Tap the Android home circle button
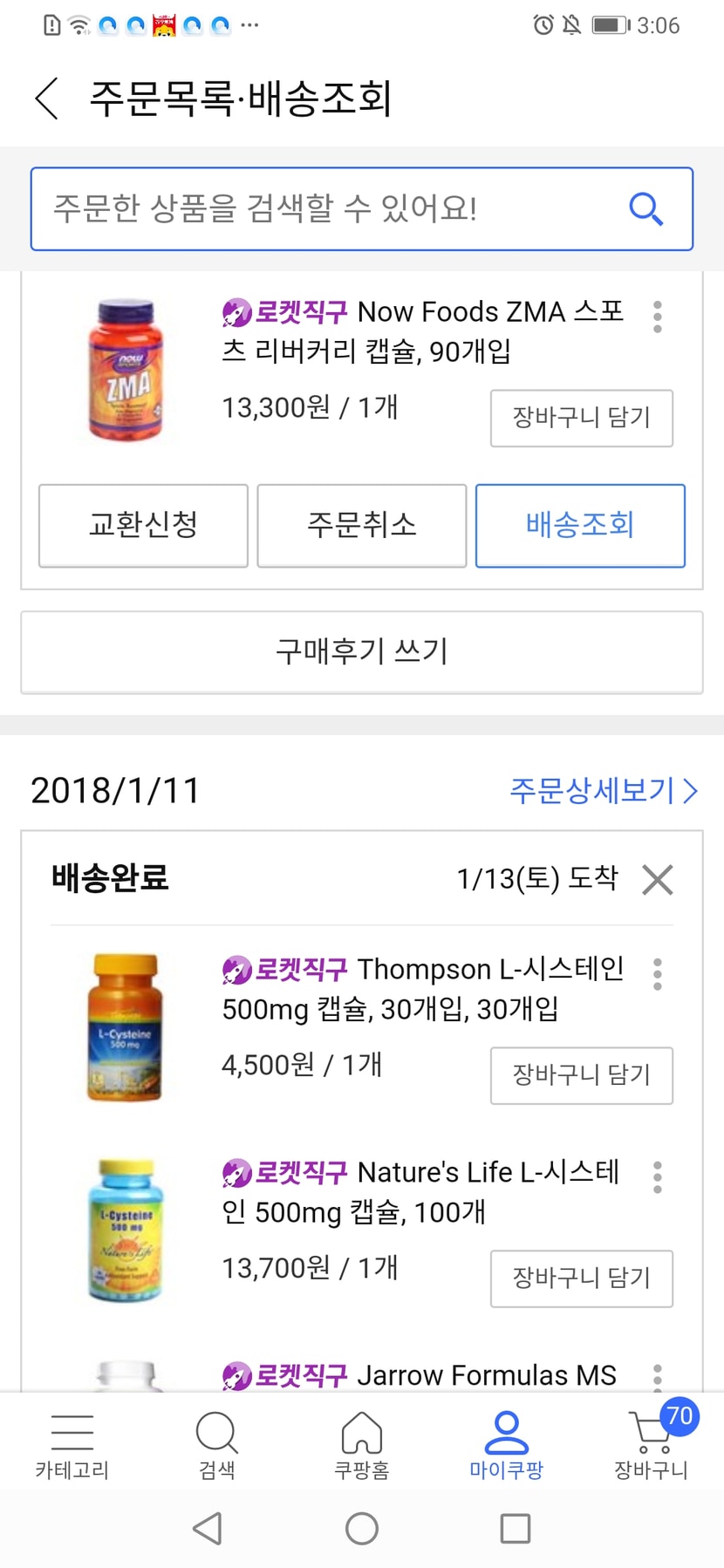Screen dimensions: 724x1568 tap(362, 1528)
